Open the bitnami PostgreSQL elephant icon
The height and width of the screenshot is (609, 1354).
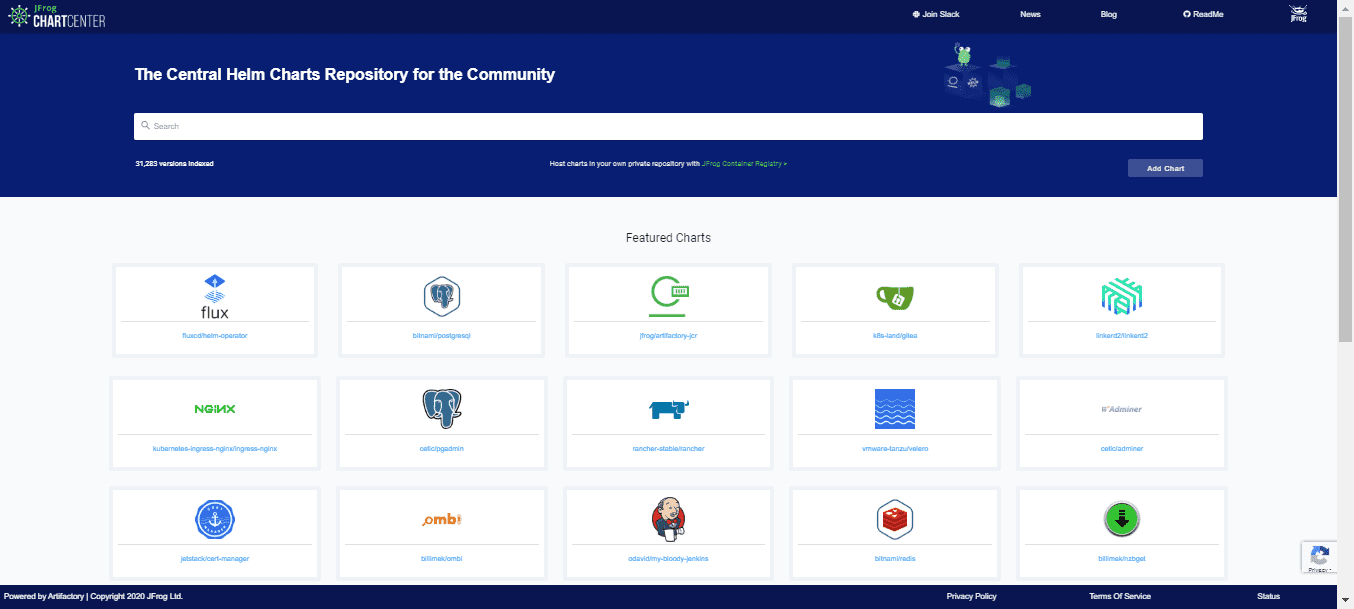click(x=441, y=297)
